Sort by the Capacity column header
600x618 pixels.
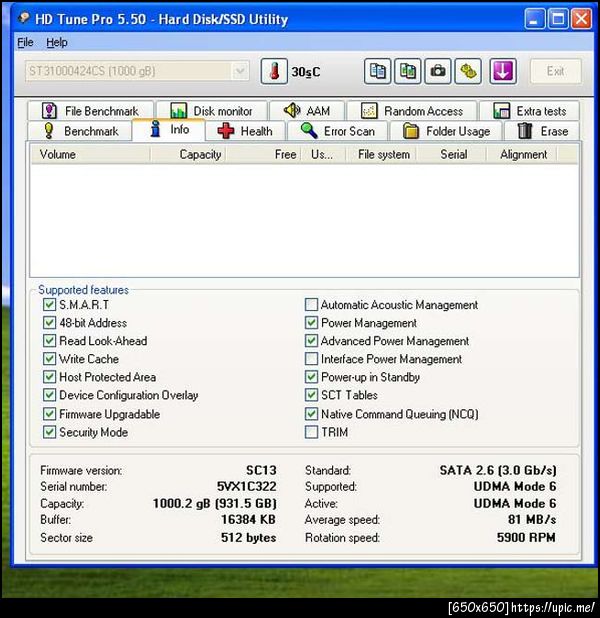(188, 154)
